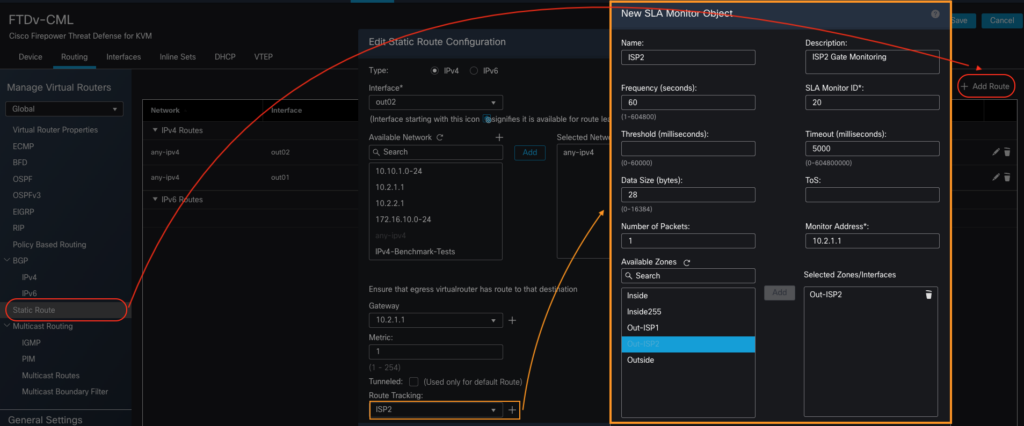
Task: Collapse the IPv4 Routes group
Action: tap(155, 130)
